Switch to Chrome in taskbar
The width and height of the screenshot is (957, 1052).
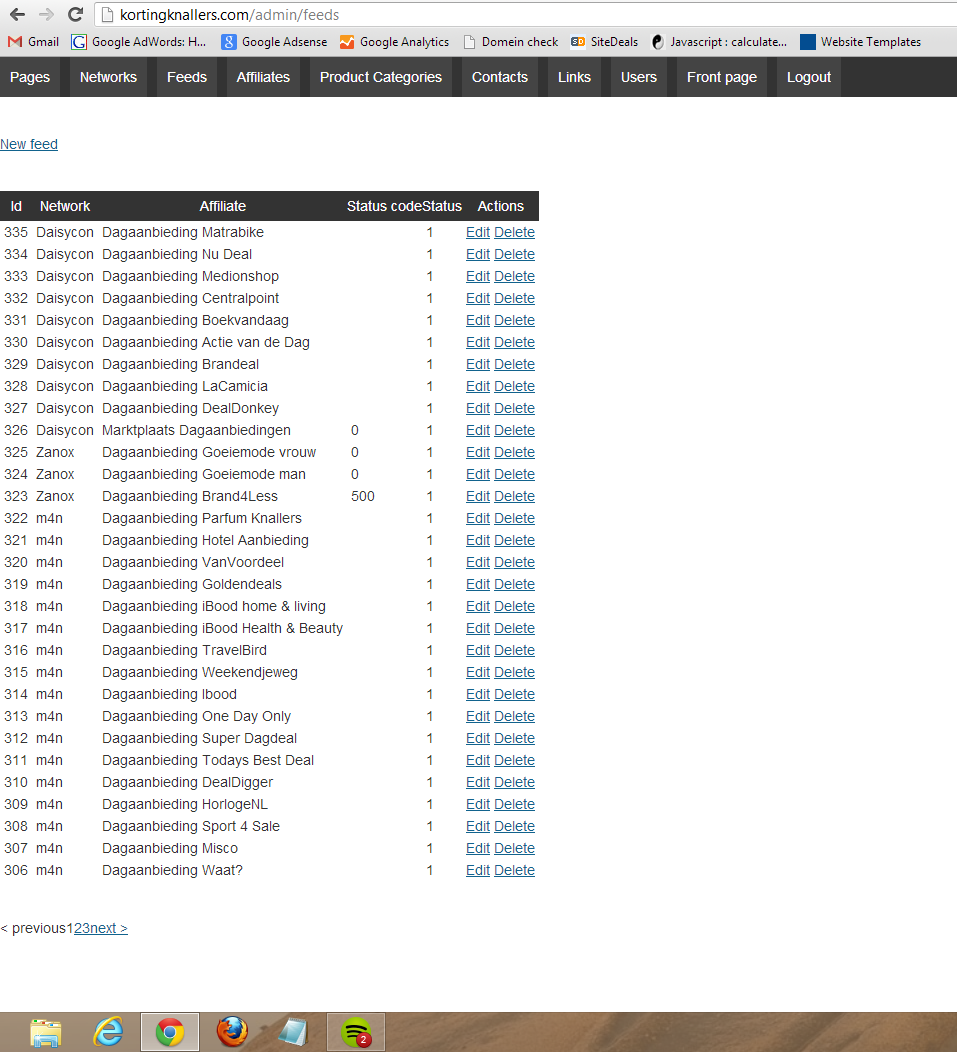point(170,1032)
